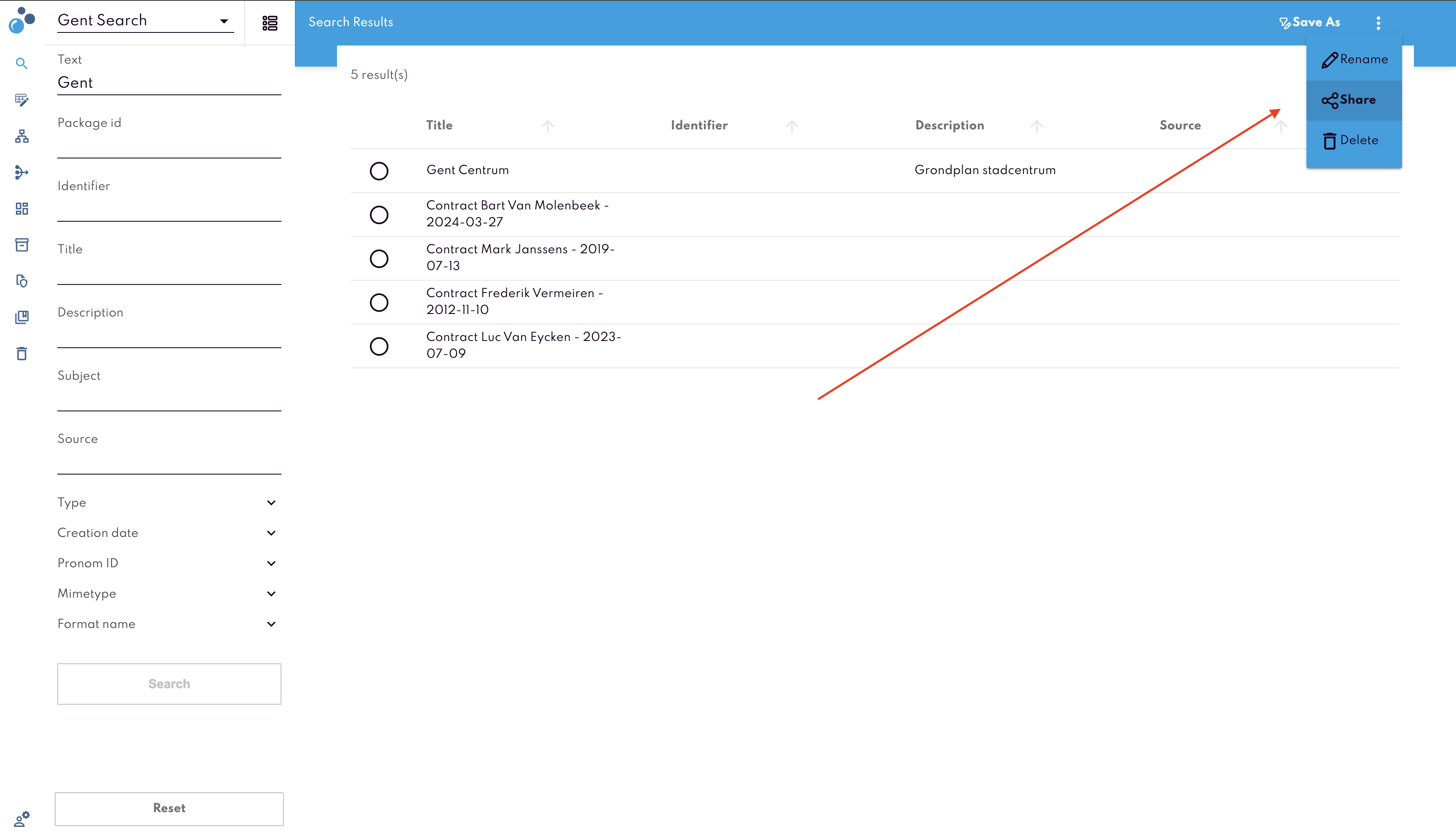Choose Rename from the options menu

pyautogui.click(x=1354, y=60)
